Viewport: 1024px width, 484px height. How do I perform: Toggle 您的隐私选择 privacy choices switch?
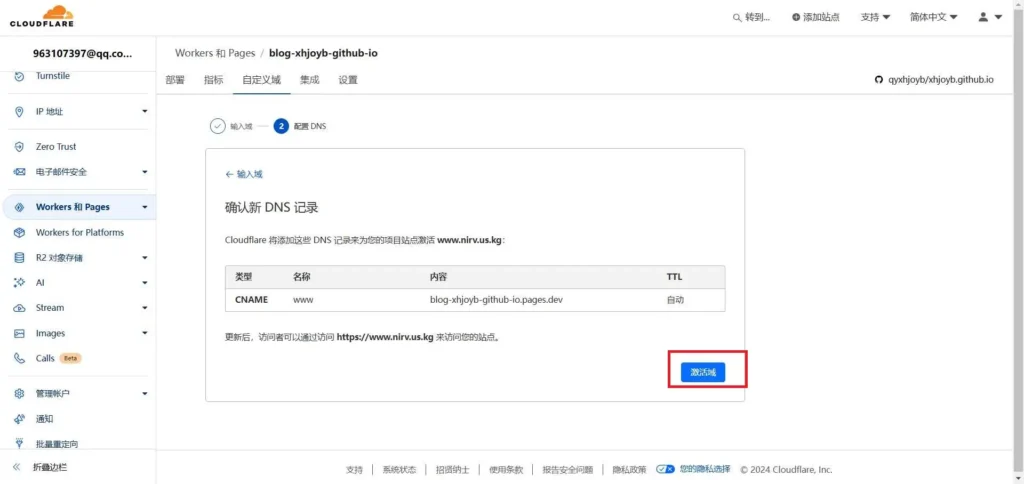(x=665, y=469)
